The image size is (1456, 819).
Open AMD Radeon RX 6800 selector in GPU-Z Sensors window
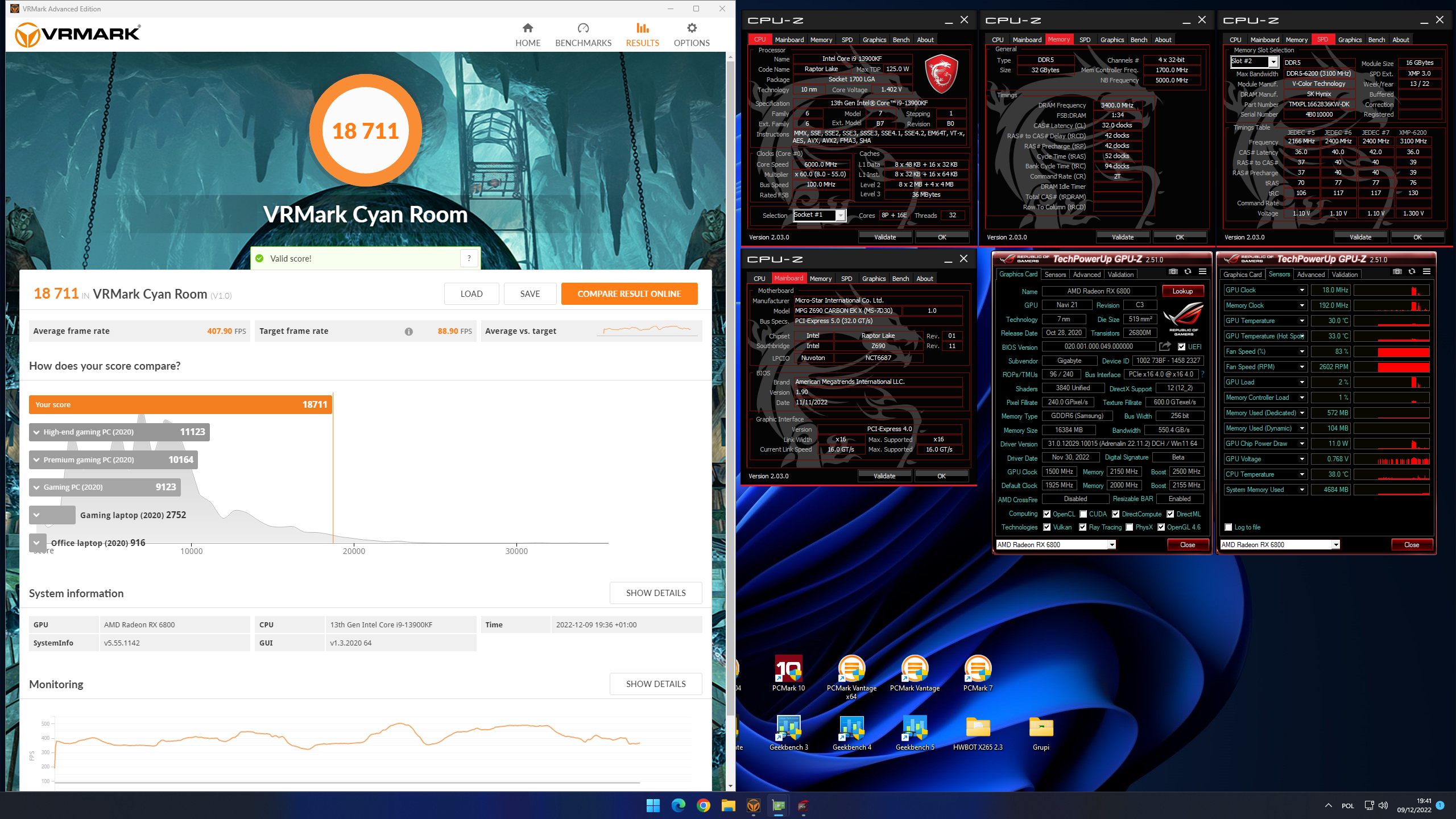coord(1280,545)
